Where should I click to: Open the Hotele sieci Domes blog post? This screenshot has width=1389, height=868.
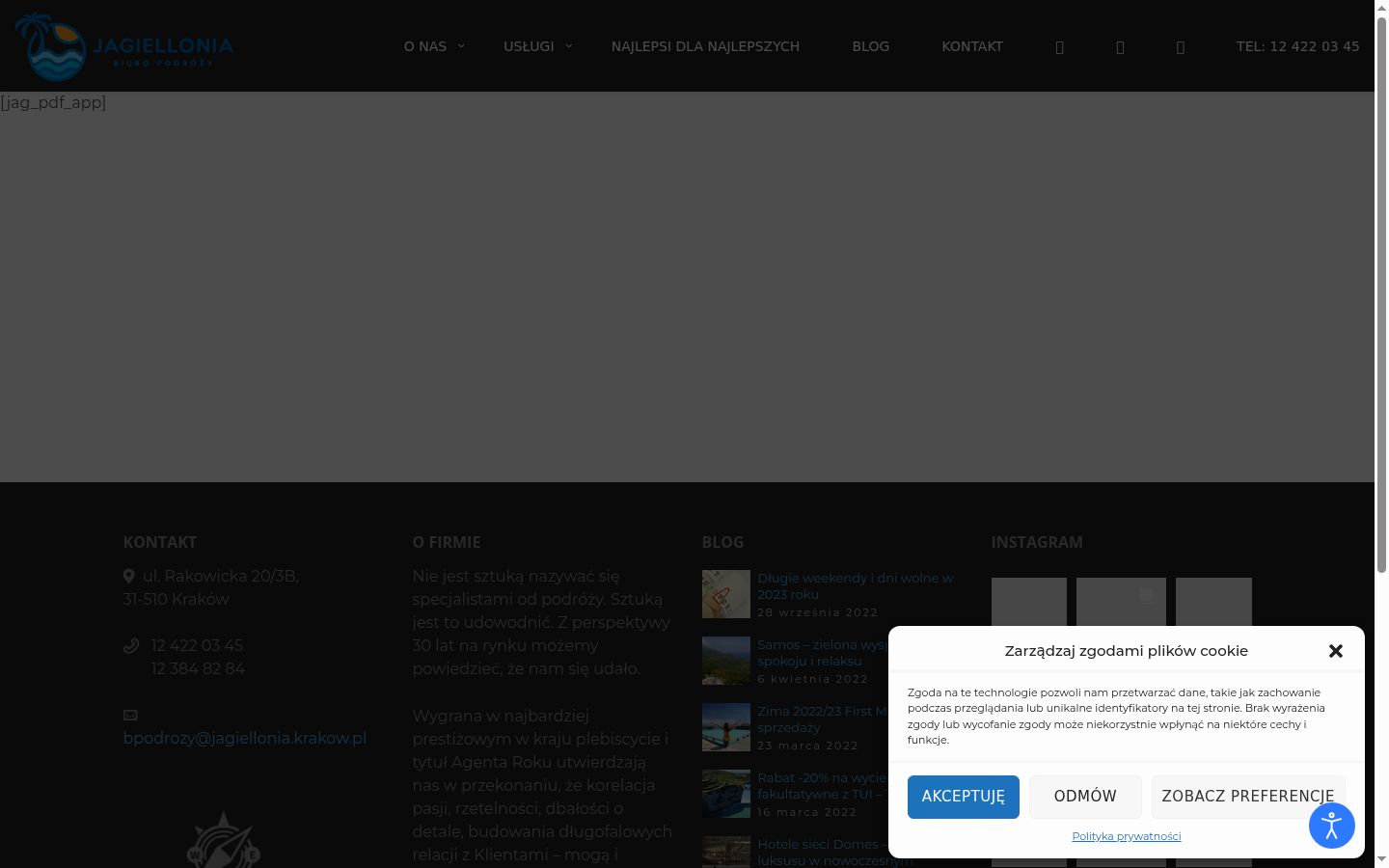pyautogui.click(x=822, y=853)
